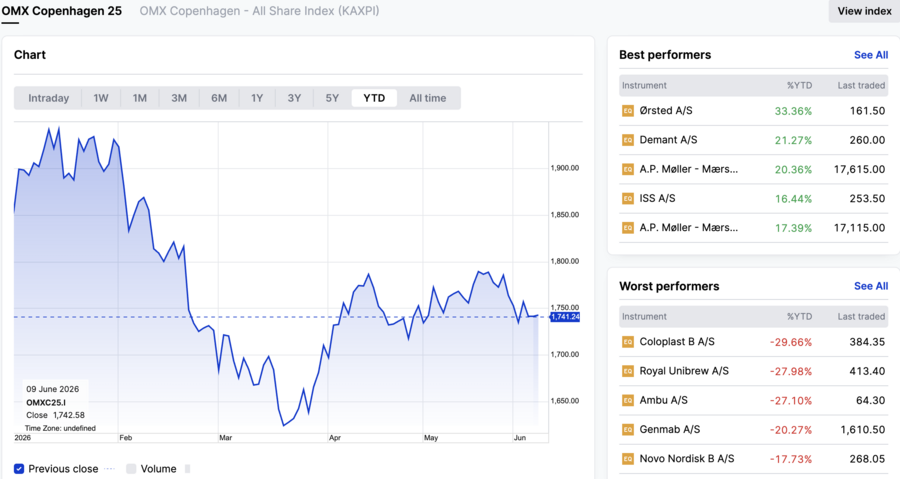The width and height of the screenshot is (900, 479).
Task: Open the Coloplast B A/S instrument
Action: point(677,342)
